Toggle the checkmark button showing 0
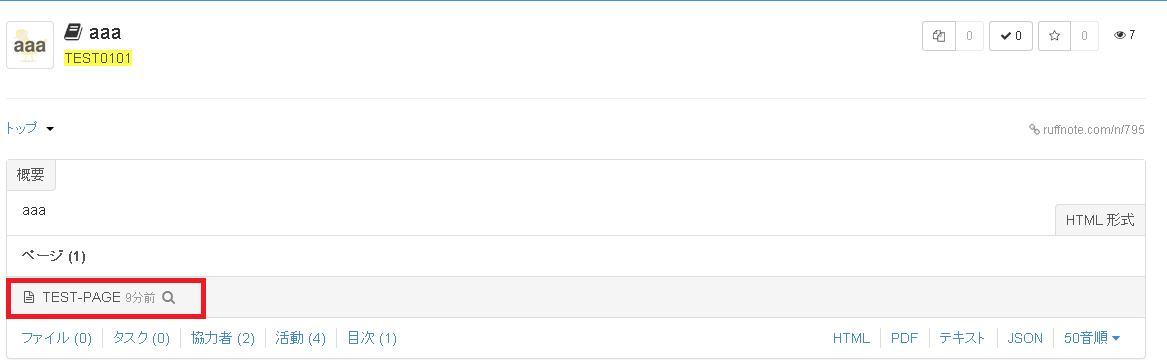 pyautogui.click(x=1011, y=36)
